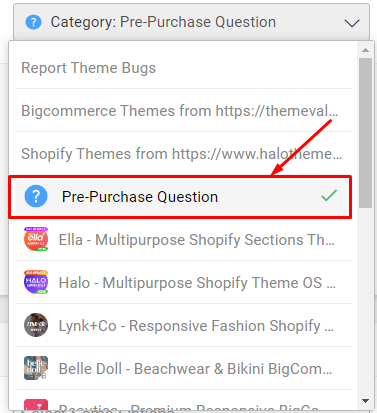The image size is (377, 413).
Task: Open the Category: Pre-Purchase Question combo box
Action: pos(191,22)
